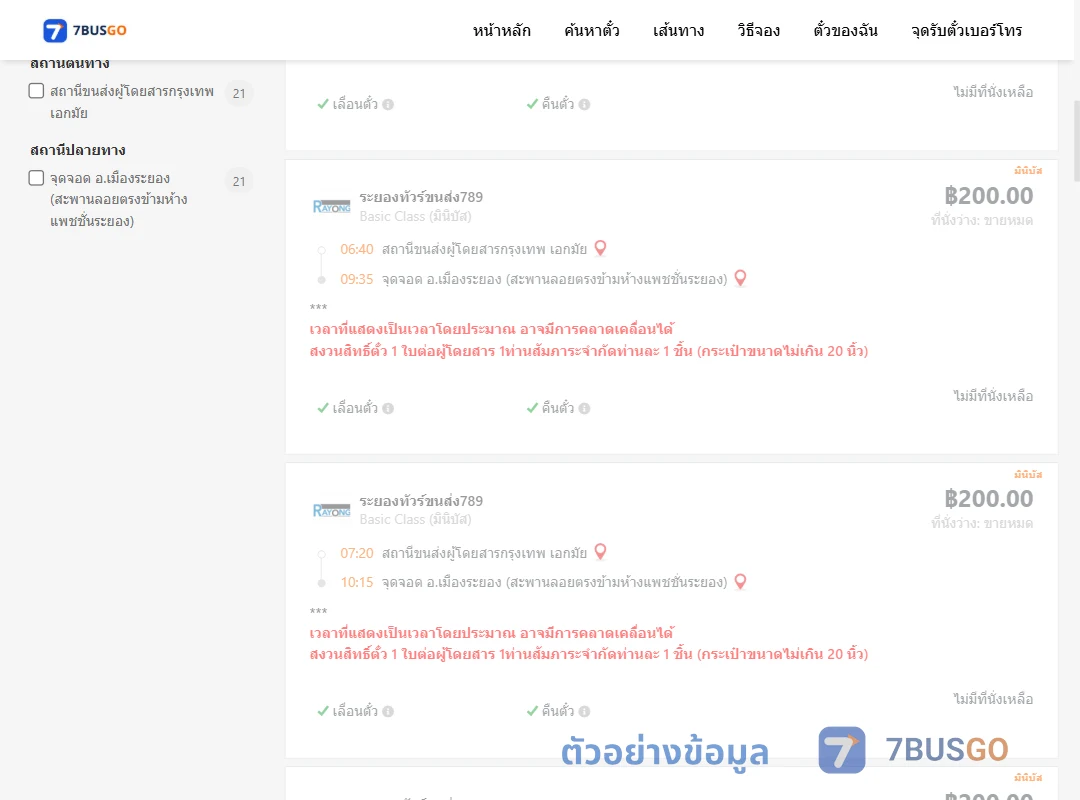The image size is (1080, 800).
Task: Click Rayong operator logo on 06:40 trip
Action: [x=331, y=207]
